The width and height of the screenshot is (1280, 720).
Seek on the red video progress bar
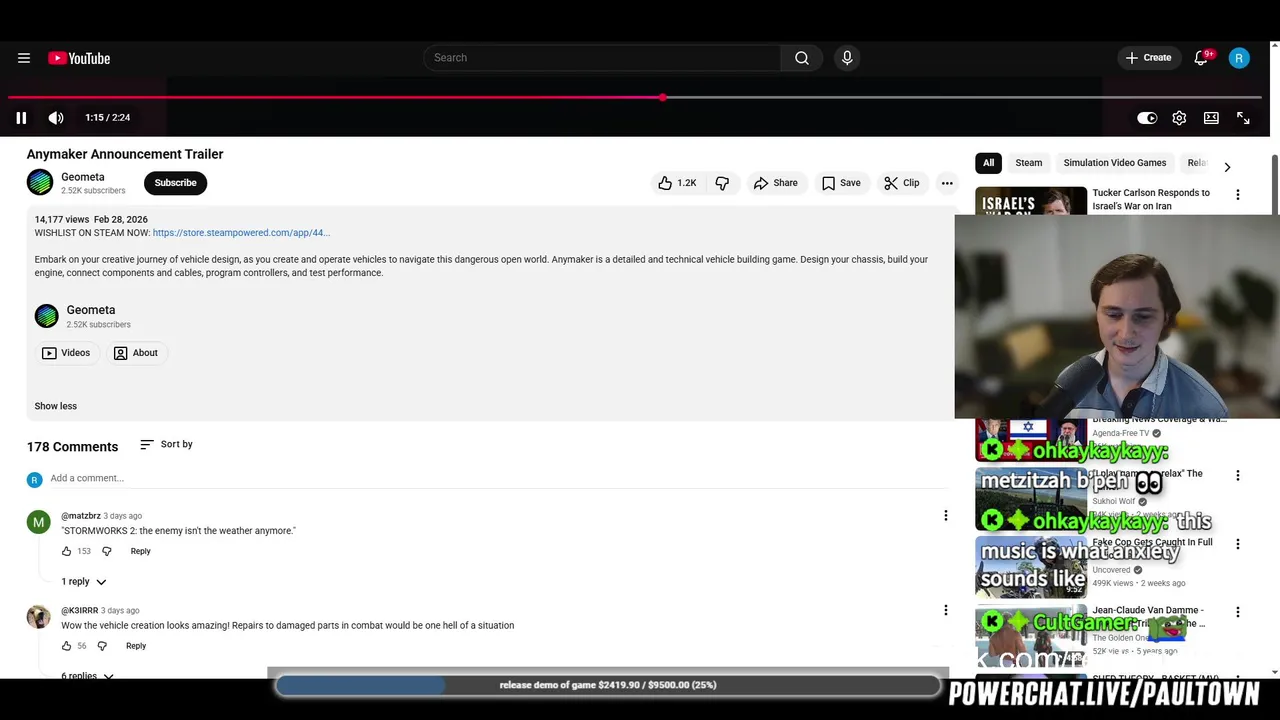point(635,97)
